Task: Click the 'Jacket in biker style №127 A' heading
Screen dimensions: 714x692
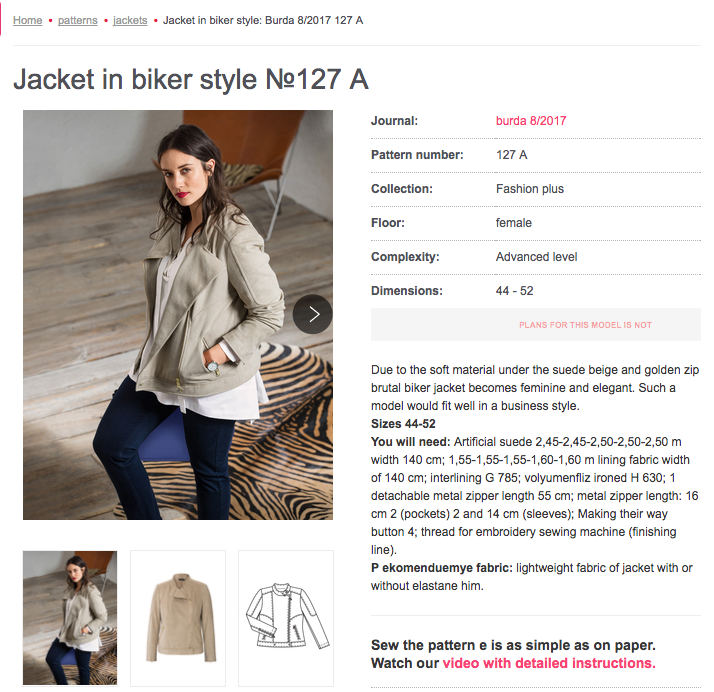Action: coord(191,79)
